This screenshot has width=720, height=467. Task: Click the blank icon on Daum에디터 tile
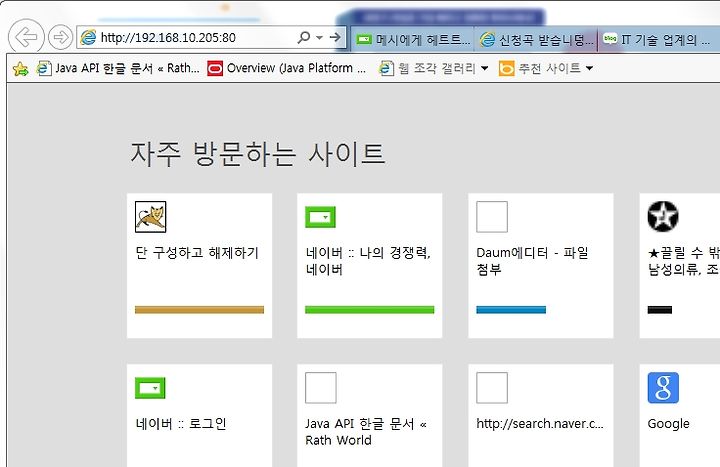tap(492, 217)
